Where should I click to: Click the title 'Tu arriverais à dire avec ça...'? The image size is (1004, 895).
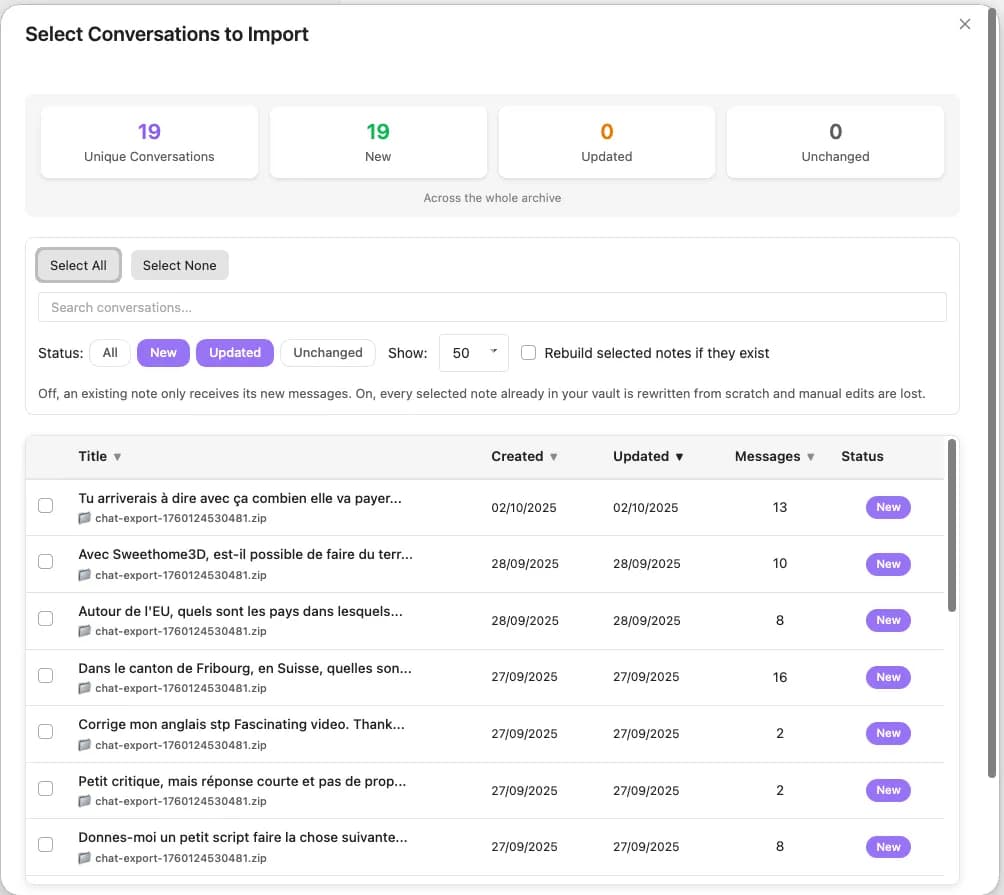pyautogui.click(x=240, y=498)
